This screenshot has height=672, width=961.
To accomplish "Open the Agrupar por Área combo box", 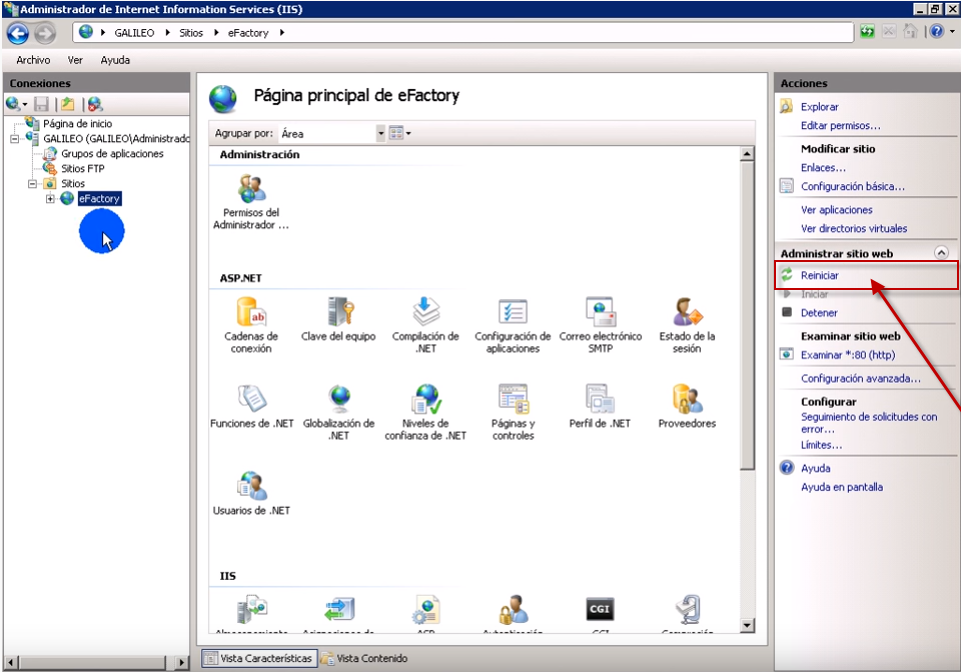I will (x=332, y=133).
